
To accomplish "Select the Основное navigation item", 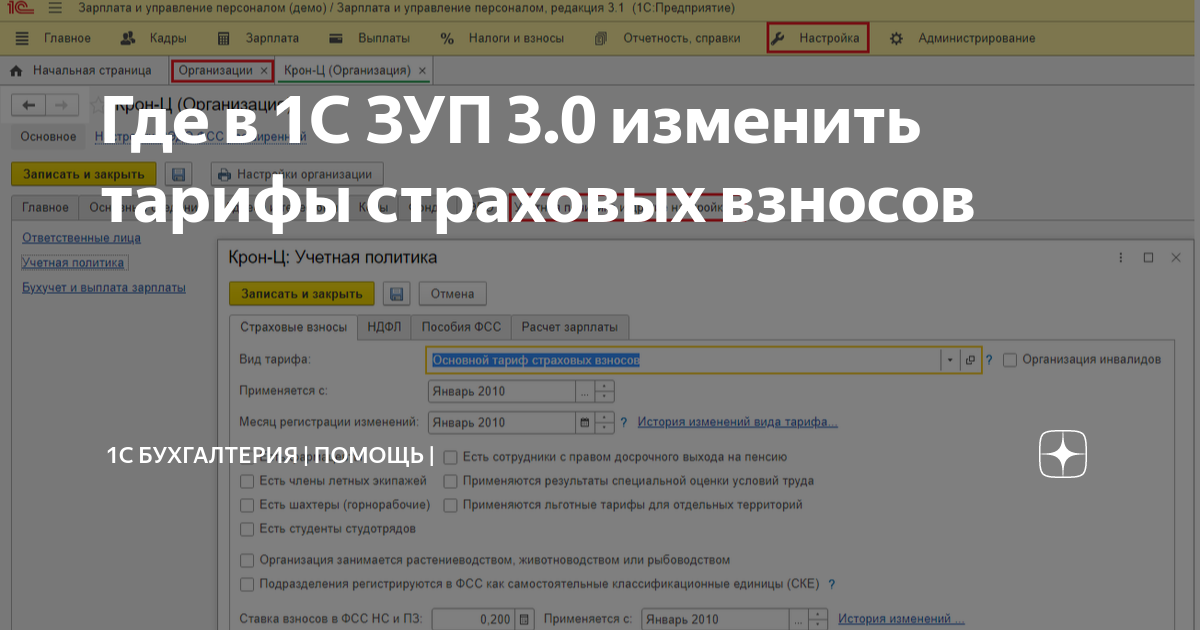I will 48,136.
